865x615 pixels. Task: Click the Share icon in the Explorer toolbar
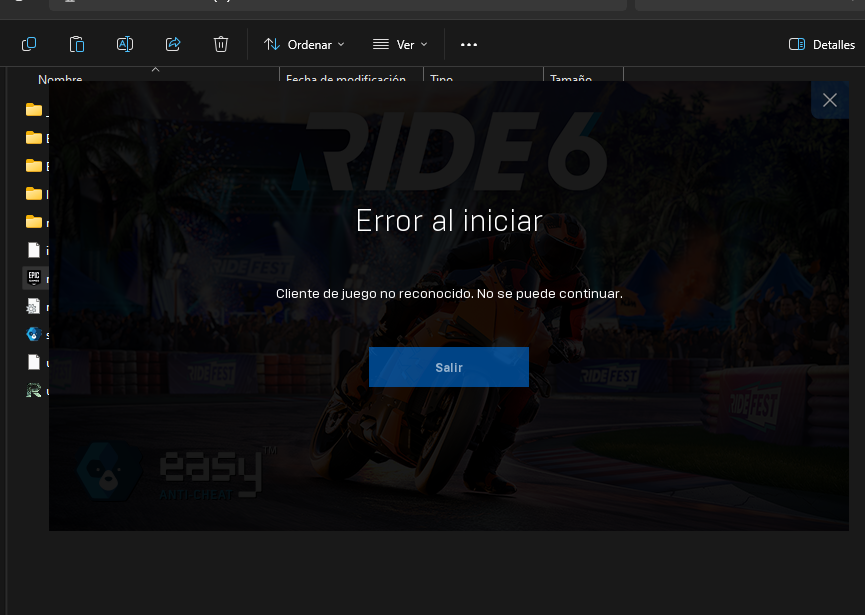pos(173,44)
